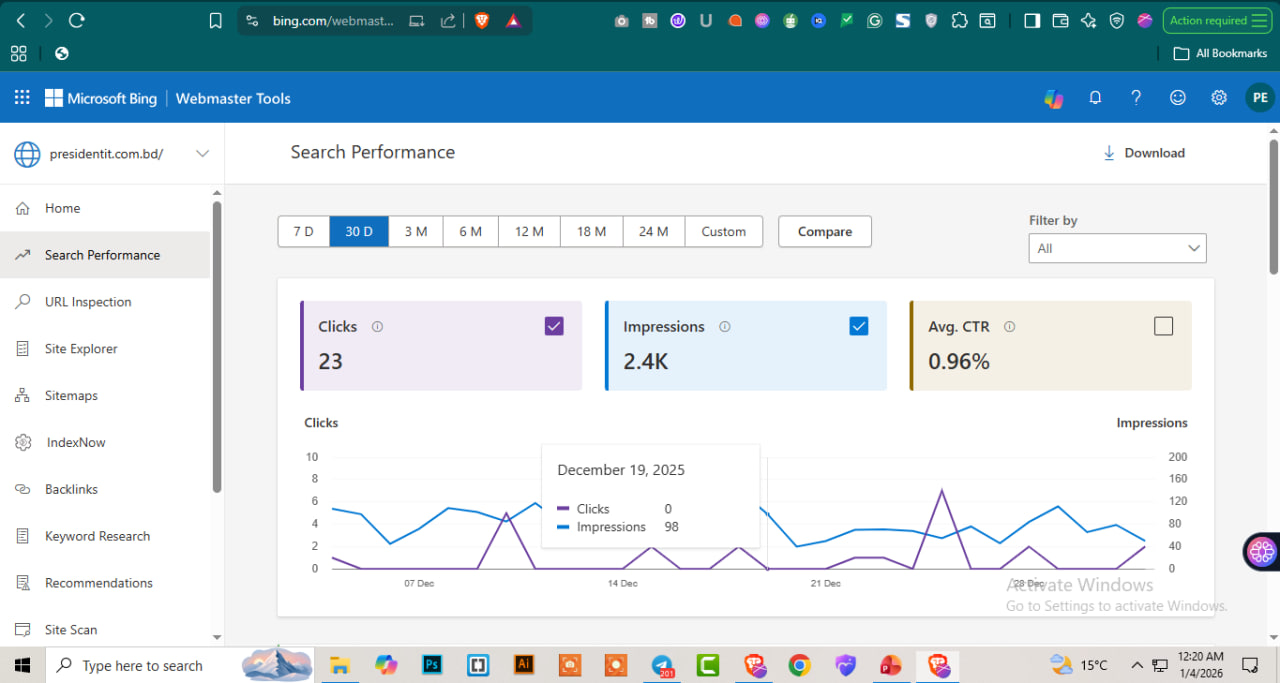
Task: Uncheck the Clicks metric checkbox
Action: (554, 326)
